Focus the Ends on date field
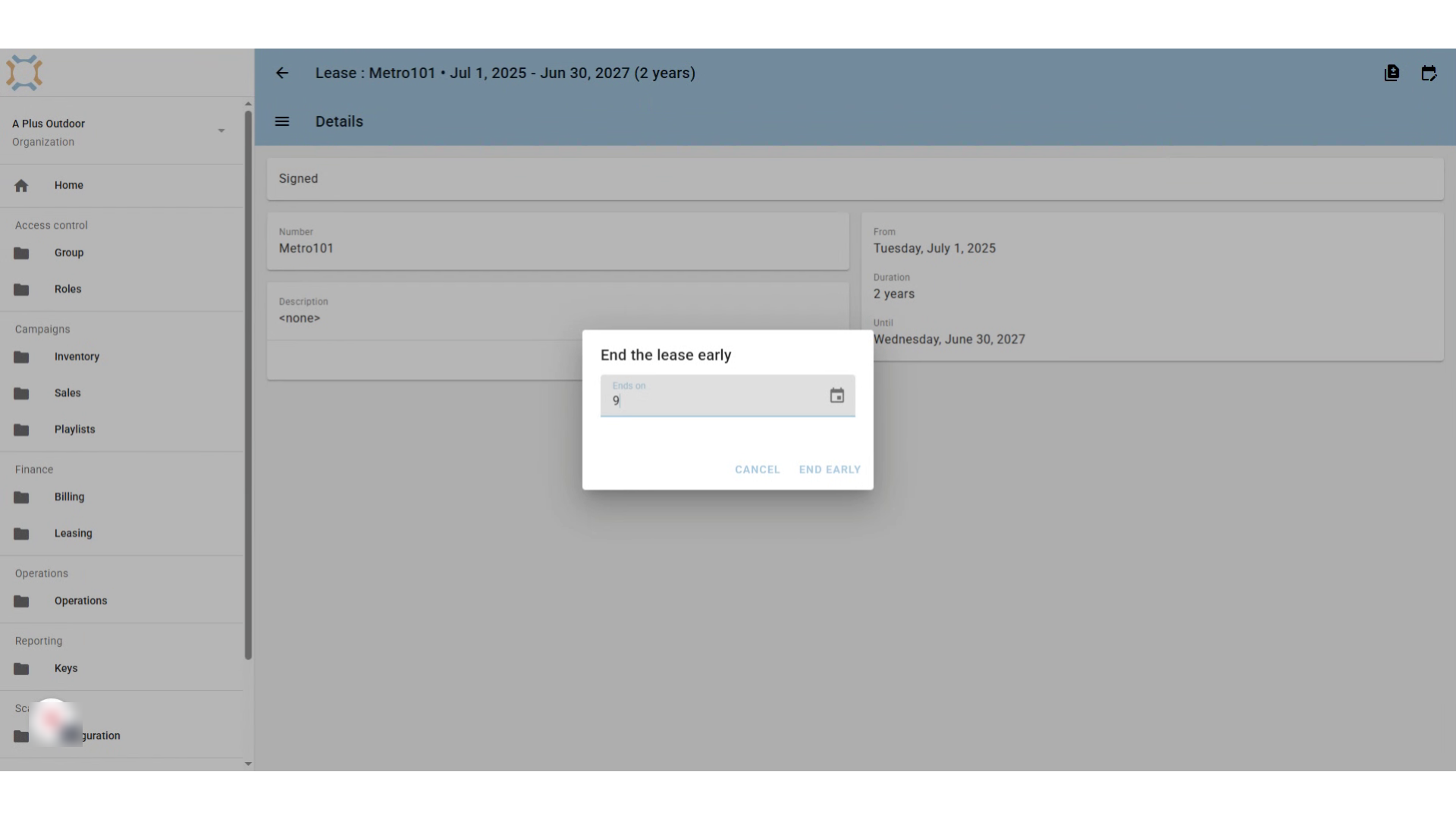This screenshot has height=819, width=1456. click(x=713, y=396)
